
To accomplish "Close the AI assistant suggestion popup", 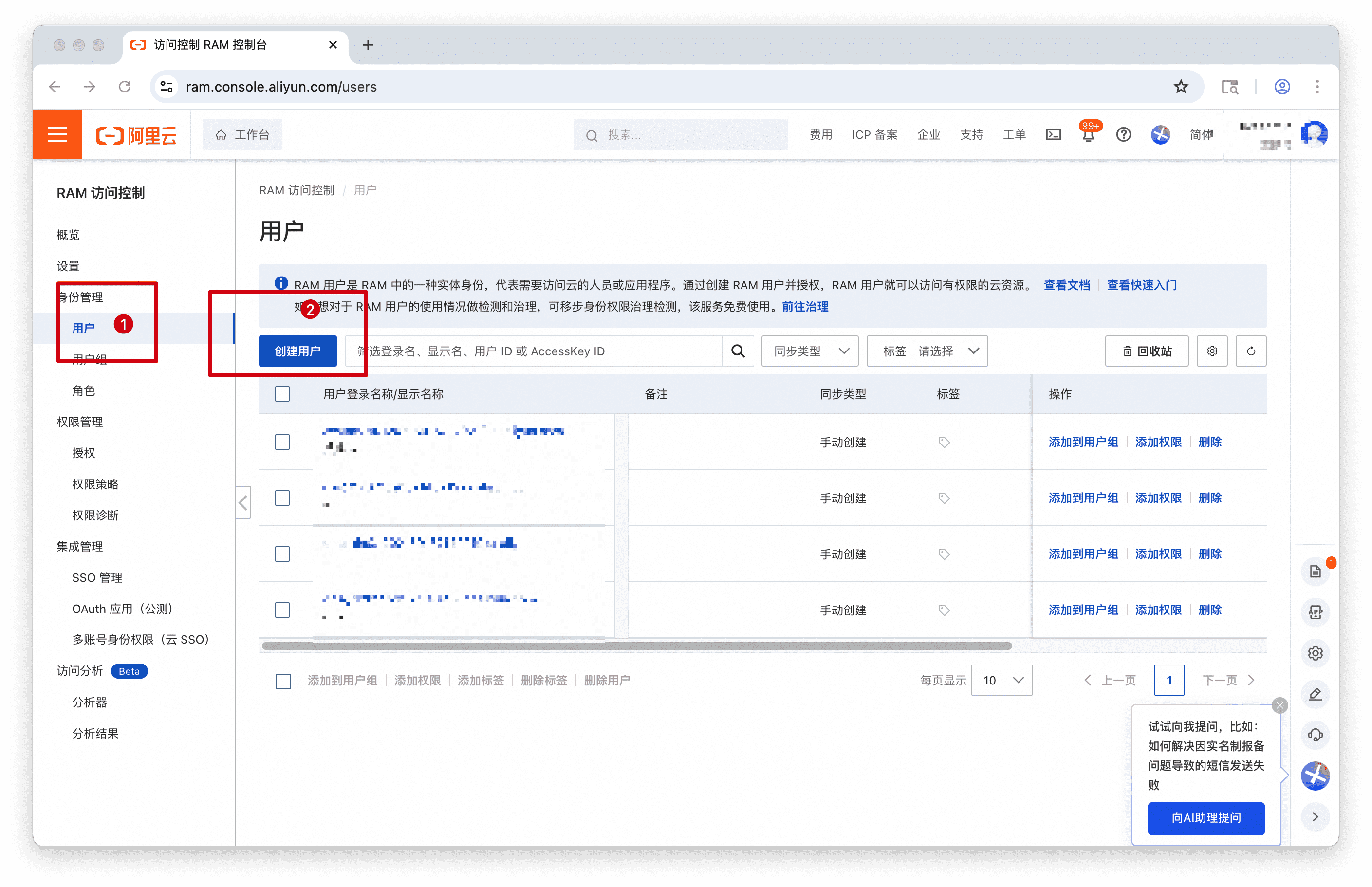I will 1279,705.
